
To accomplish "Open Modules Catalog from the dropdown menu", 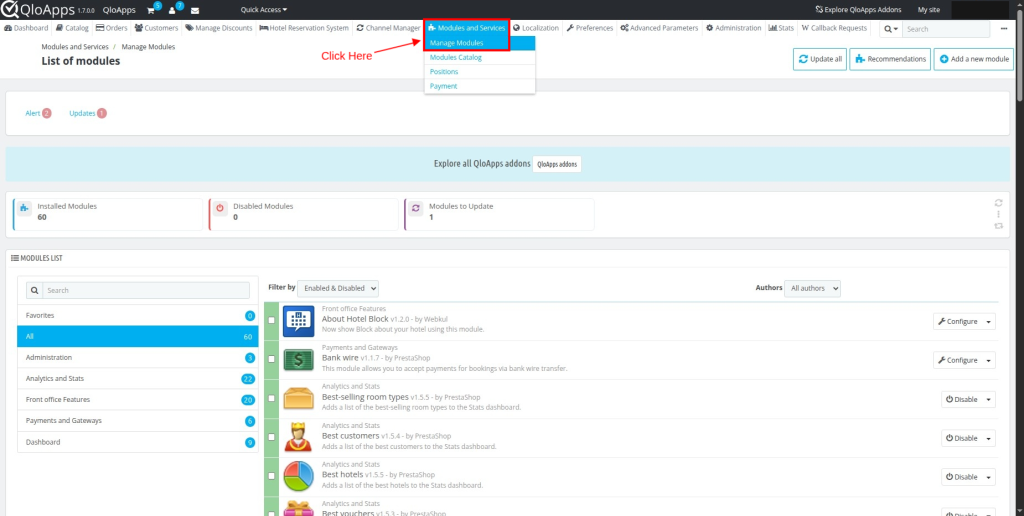I will 456,58.
